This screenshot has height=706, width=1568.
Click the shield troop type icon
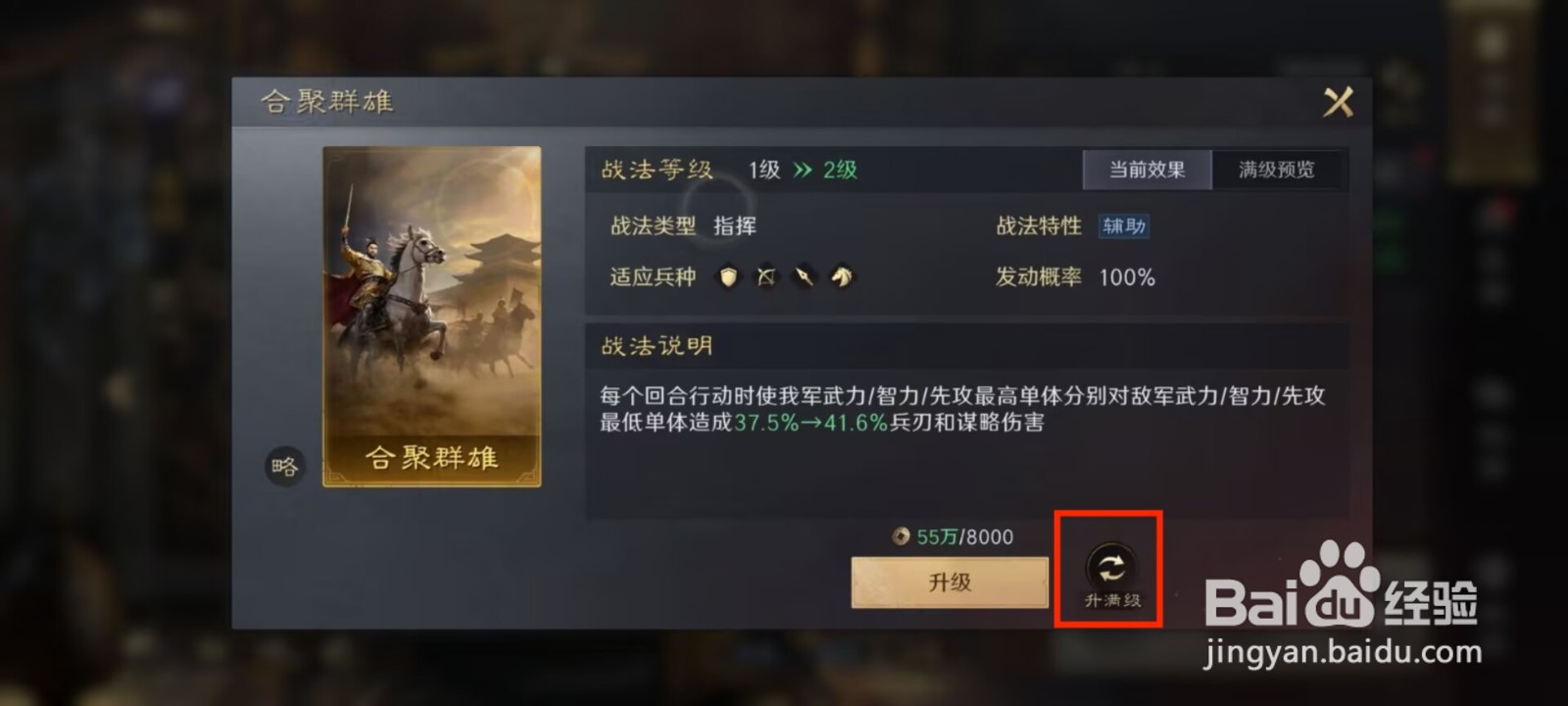(x=728, y=277)
